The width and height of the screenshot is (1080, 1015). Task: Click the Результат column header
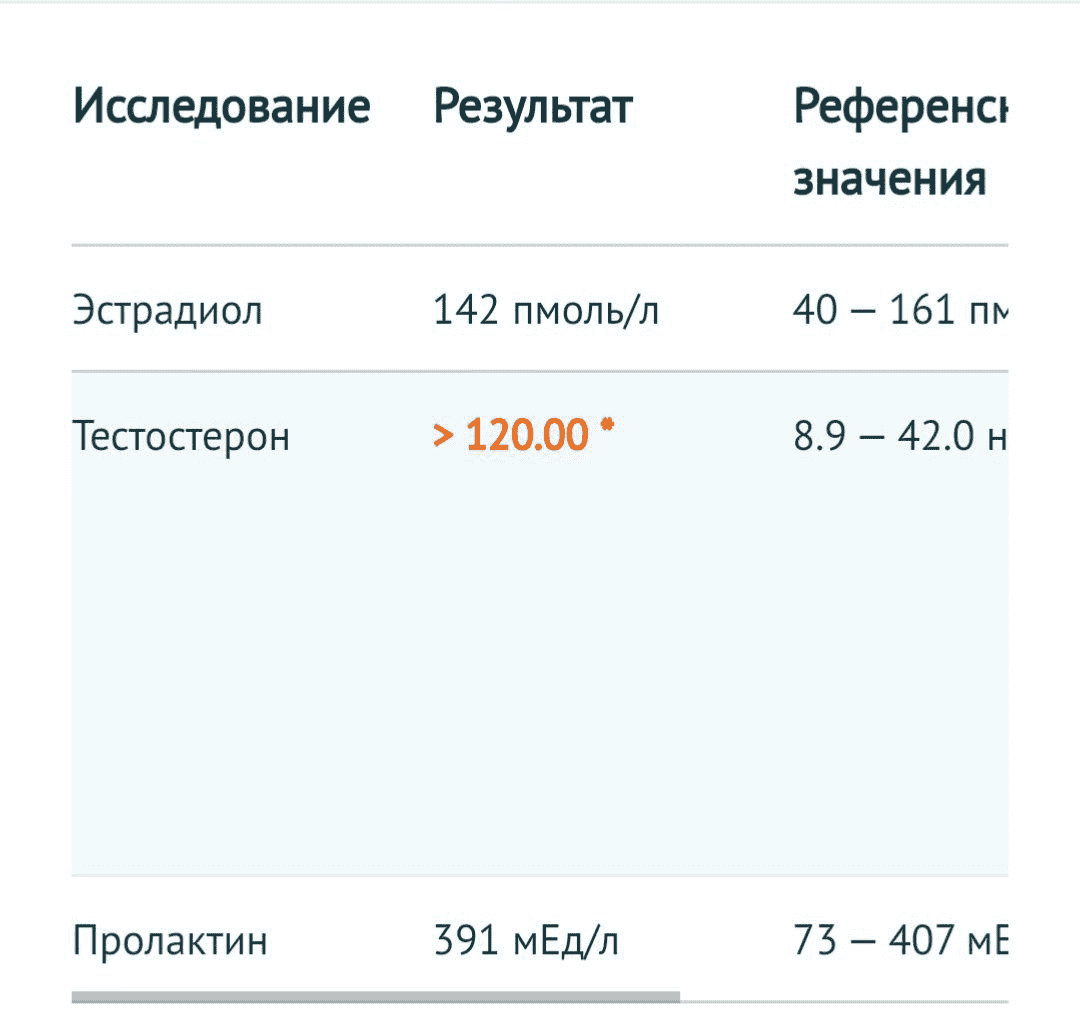[533, 107]
